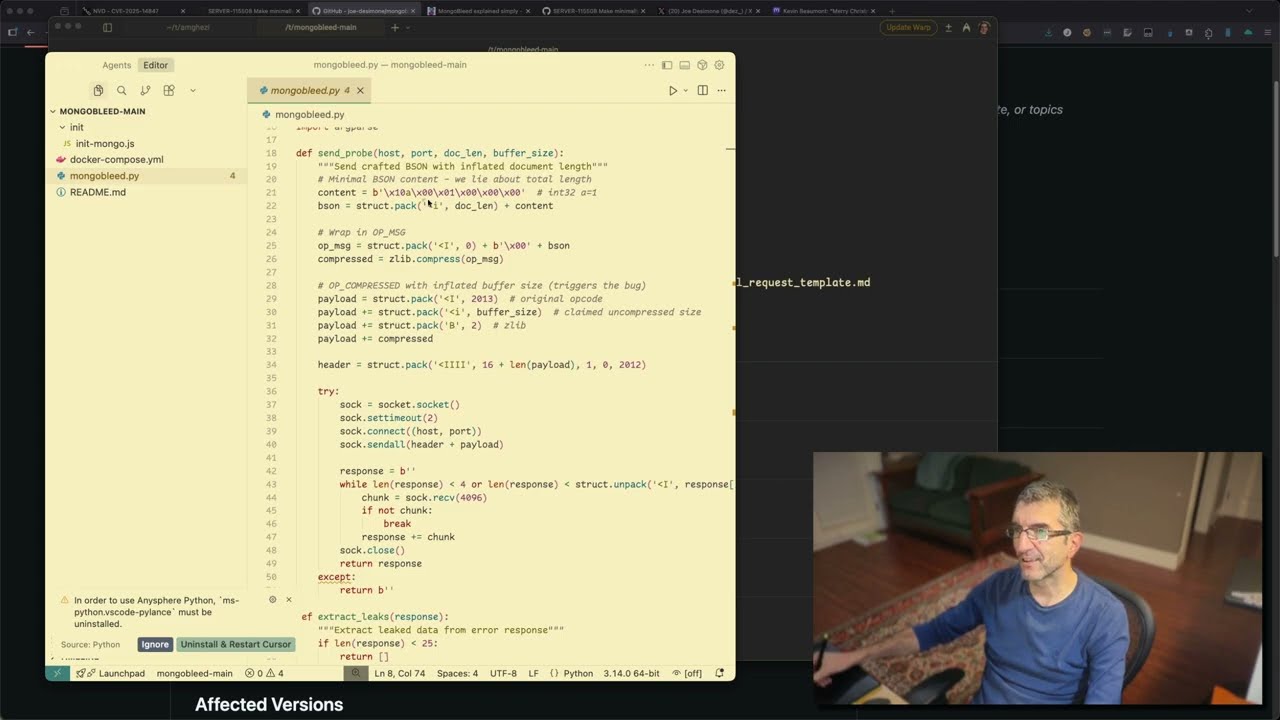Click the Affected Versions heading in browser

269,704
